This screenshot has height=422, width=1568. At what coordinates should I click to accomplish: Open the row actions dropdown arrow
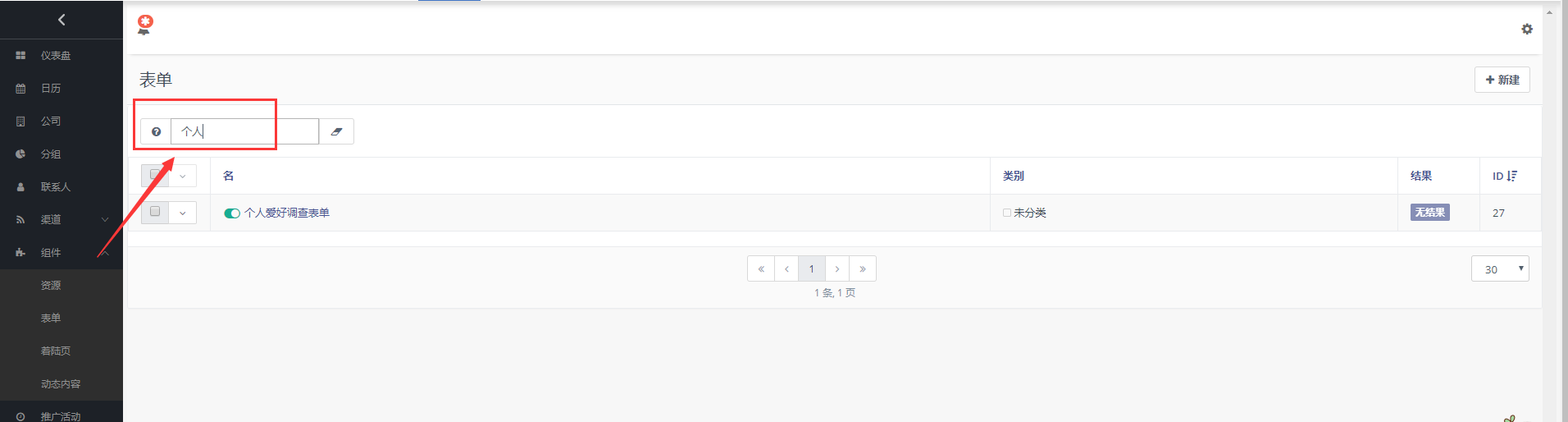(183, 213)
